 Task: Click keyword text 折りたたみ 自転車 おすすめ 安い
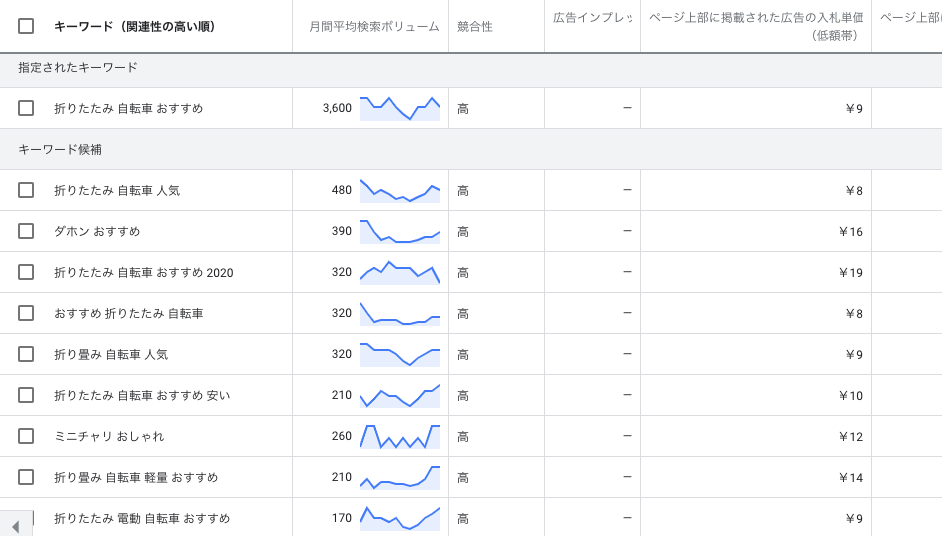[142, 395]
